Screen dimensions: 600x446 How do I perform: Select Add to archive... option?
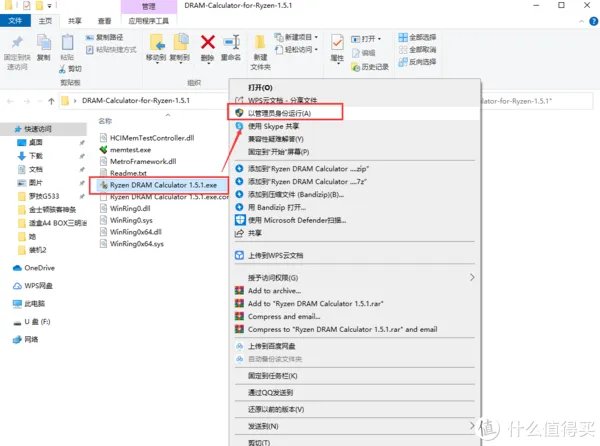274,291
